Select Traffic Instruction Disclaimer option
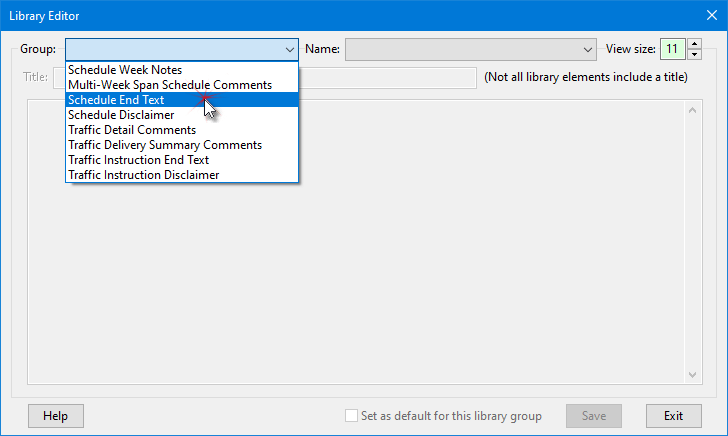Image resolution: width=728 pixels, height=436 pixels. coord(143,175)
